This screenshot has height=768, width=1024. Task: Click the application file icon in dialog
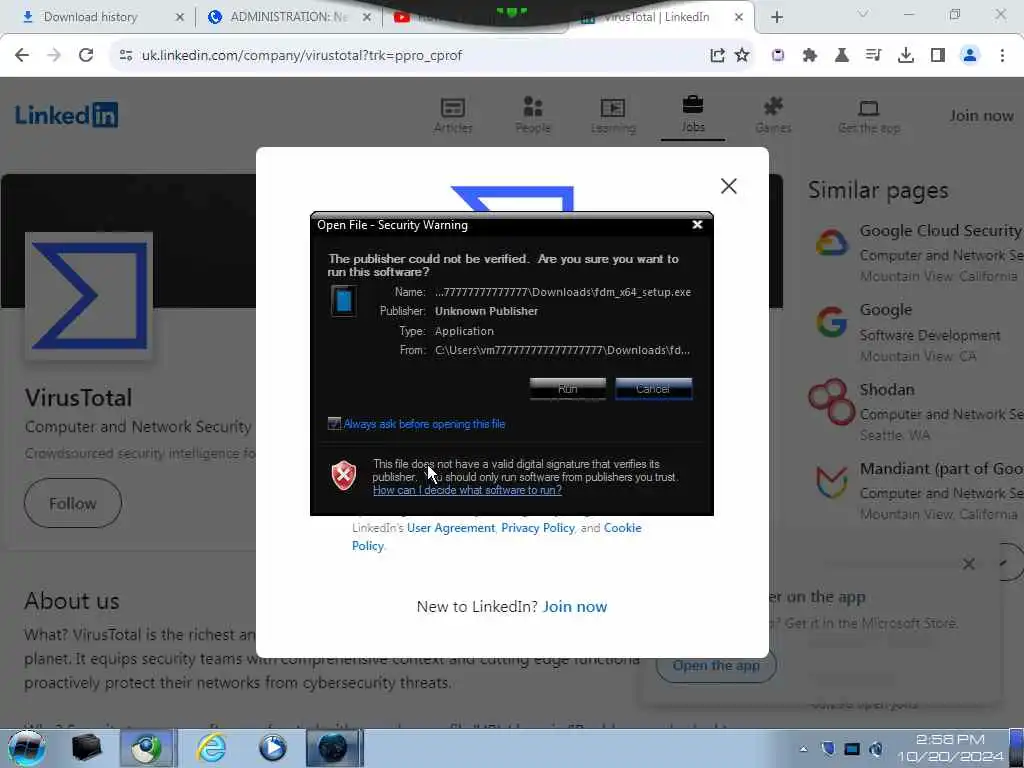344,301
